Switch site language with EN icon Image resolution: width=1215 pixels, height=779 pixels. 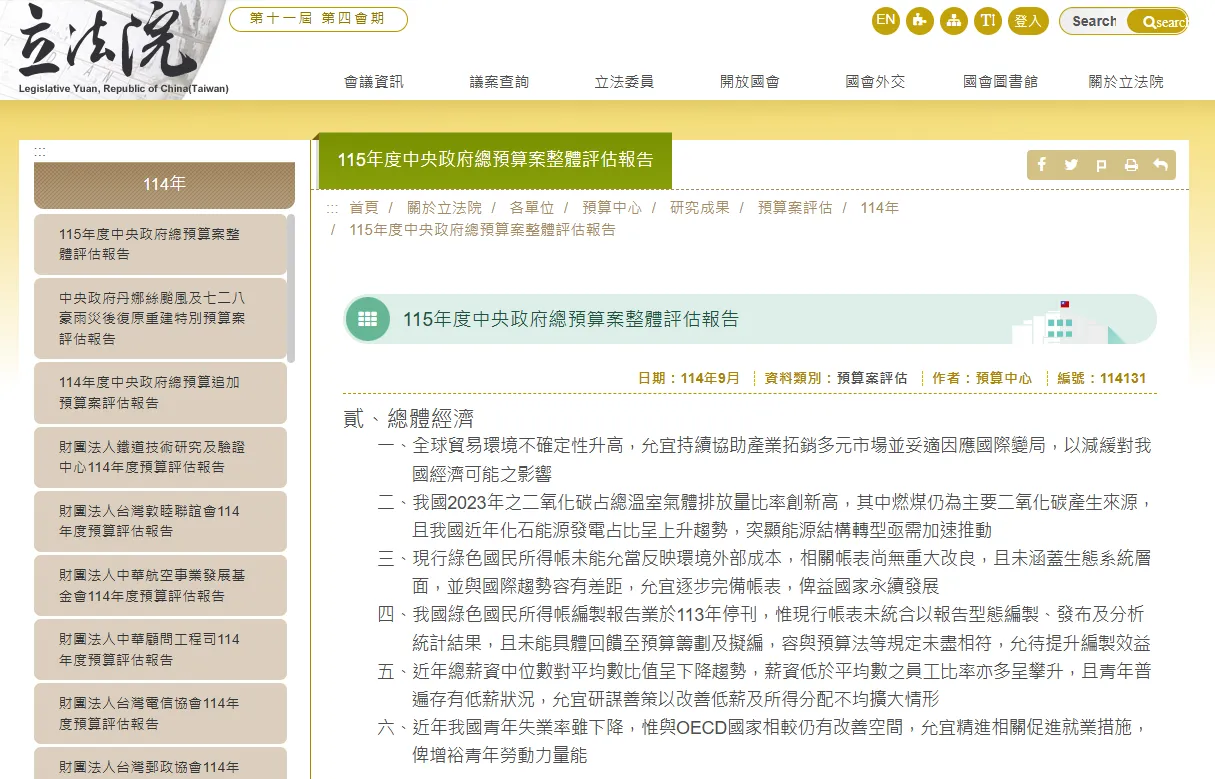(x=885, y=20)
